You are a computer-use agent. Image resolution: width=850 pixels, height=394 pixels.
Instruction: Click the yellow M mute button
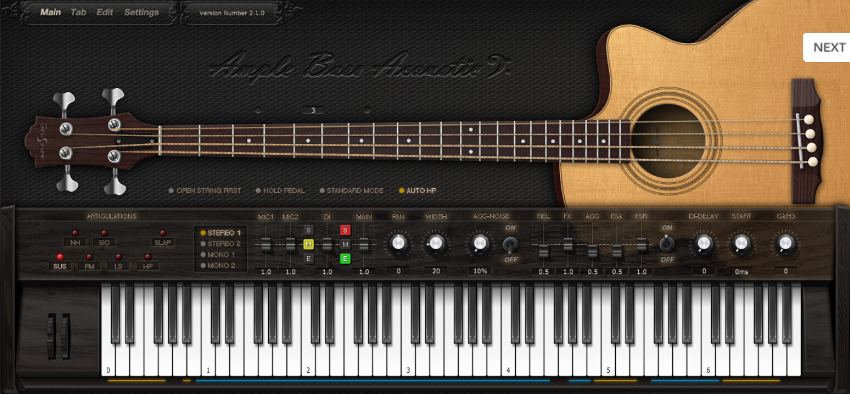click(x=308, y=244)
